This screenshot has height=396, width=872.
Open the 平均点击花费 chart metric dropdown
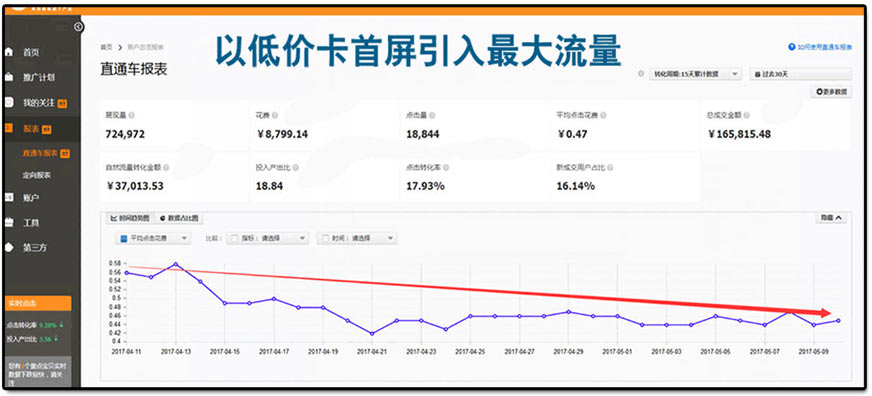[x=153, y=238]
